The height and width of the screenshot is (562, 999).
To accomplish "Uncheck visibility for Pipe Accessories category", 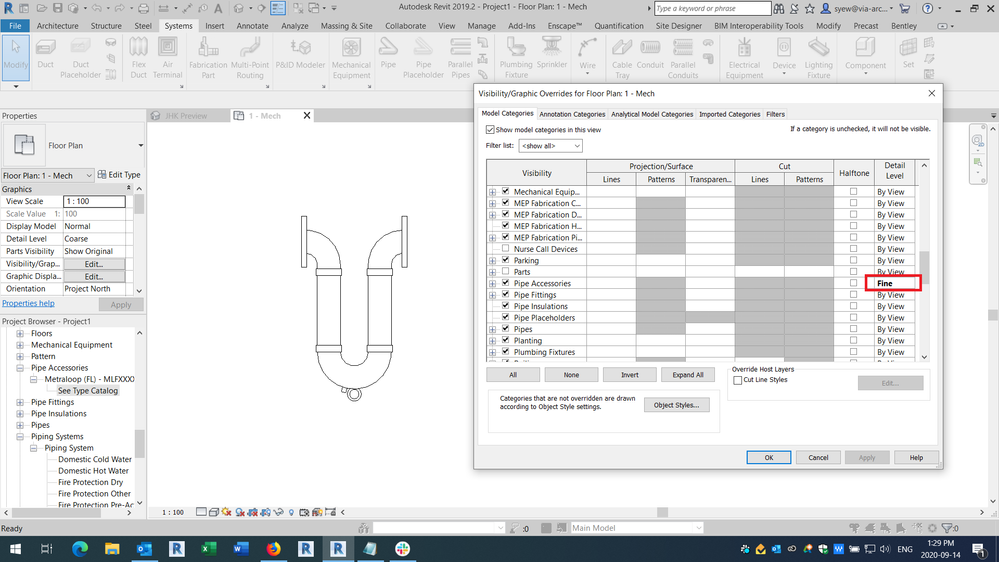I will (x=506, y=283).
